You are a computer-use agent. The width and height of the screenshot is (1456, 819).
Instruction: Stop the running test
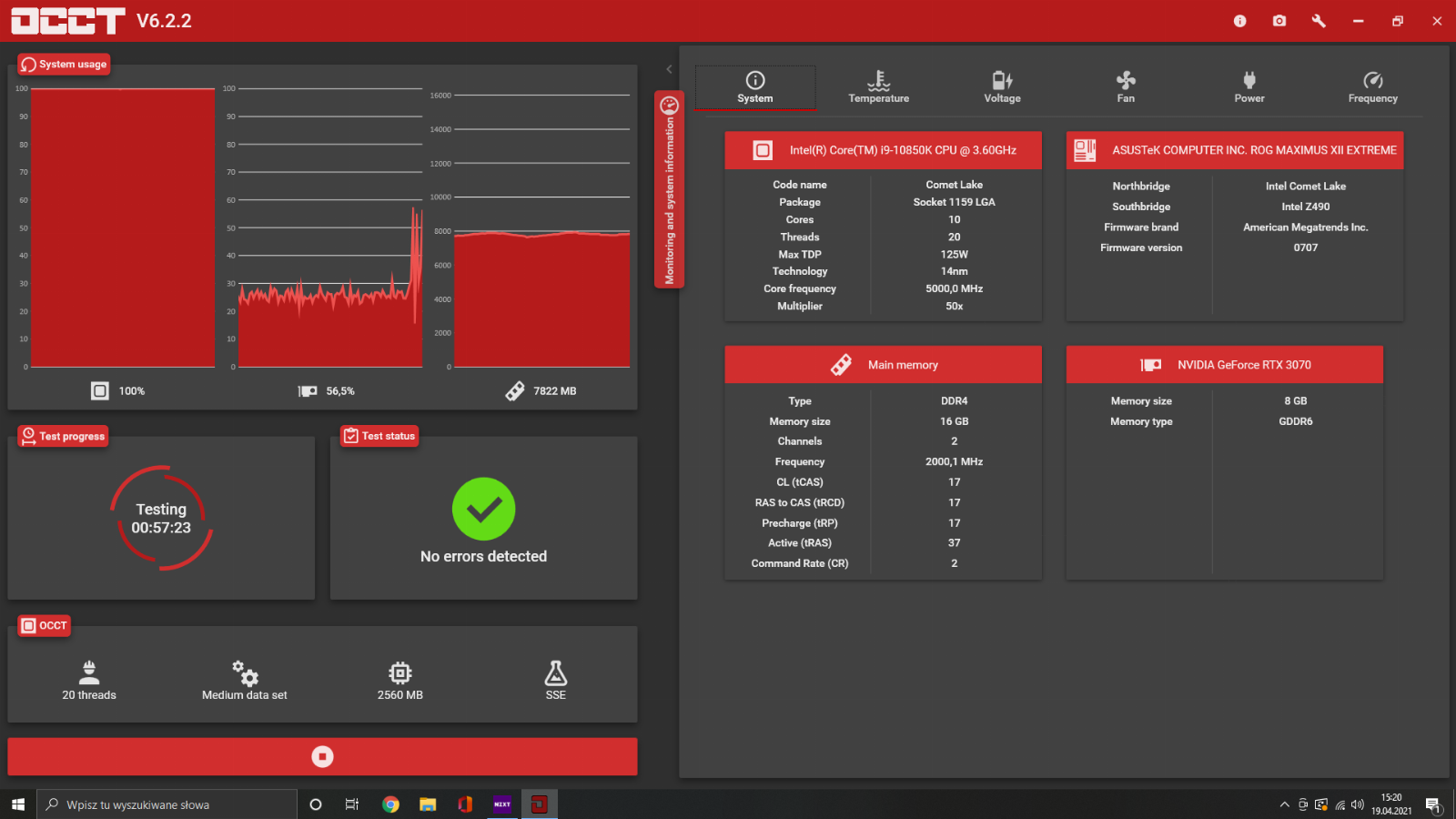(x=322, y=756)
